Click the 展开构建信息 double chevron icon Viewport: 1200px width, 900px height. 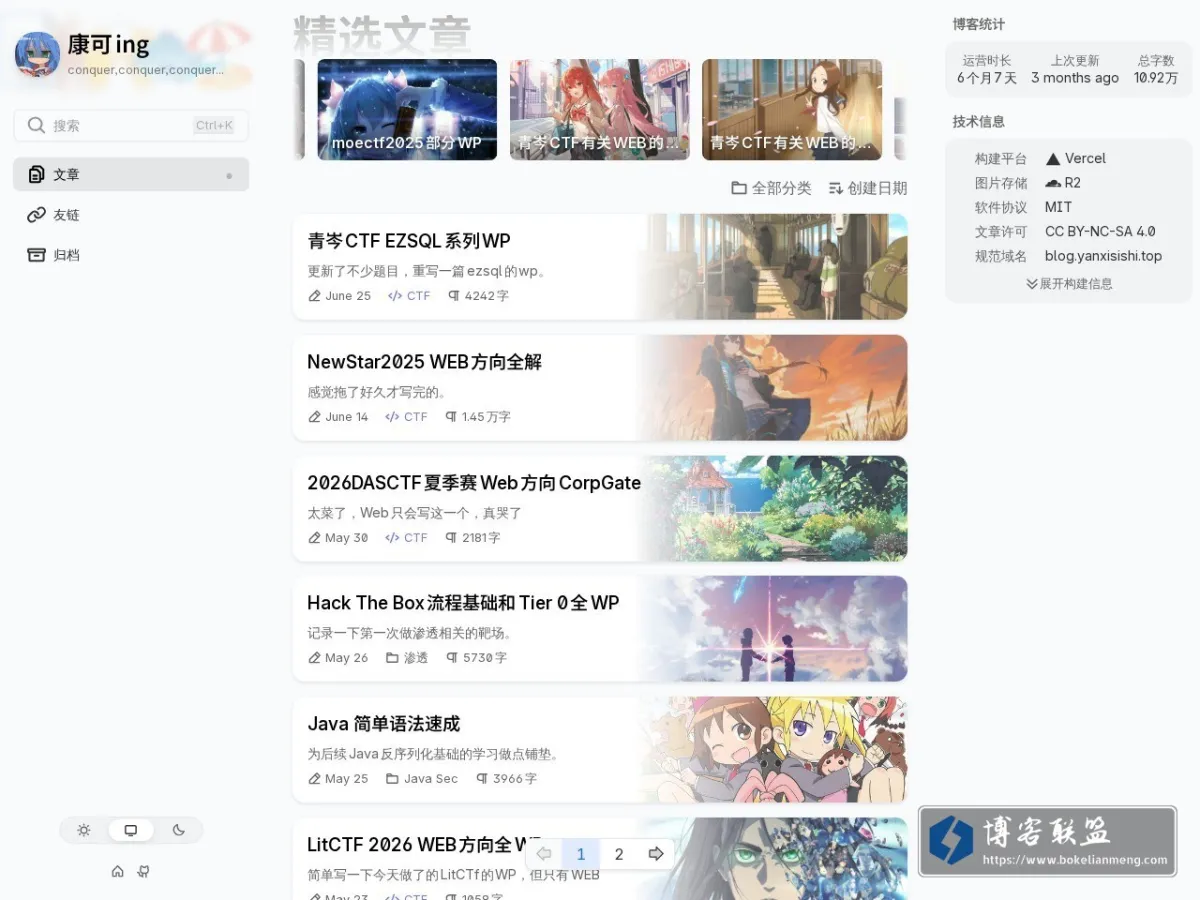click(x=1032, y=284)
